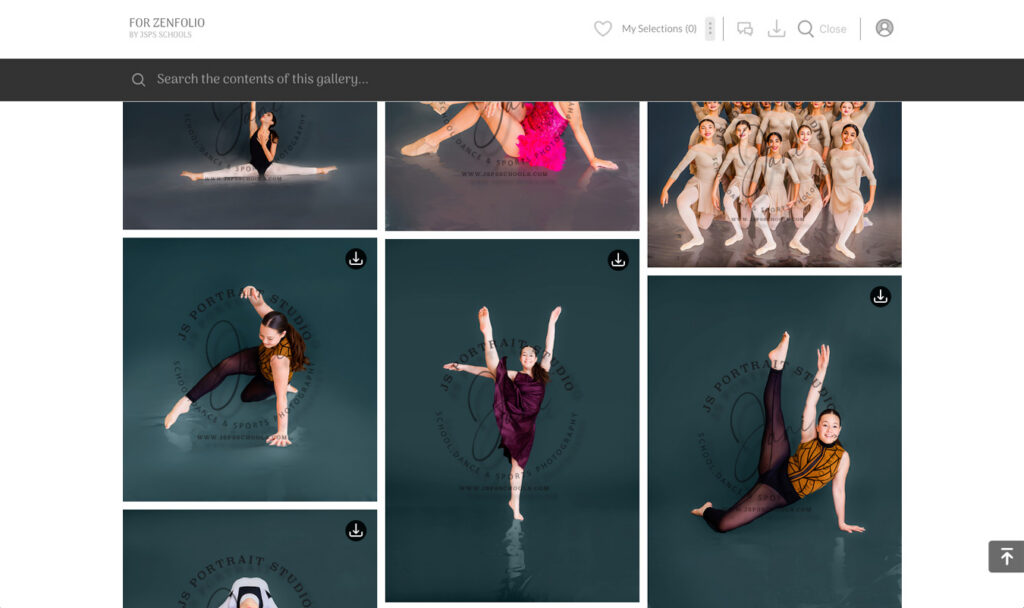Open the three-dot options menu beside My Selections
1024x608 pixels.
(710, 28)
